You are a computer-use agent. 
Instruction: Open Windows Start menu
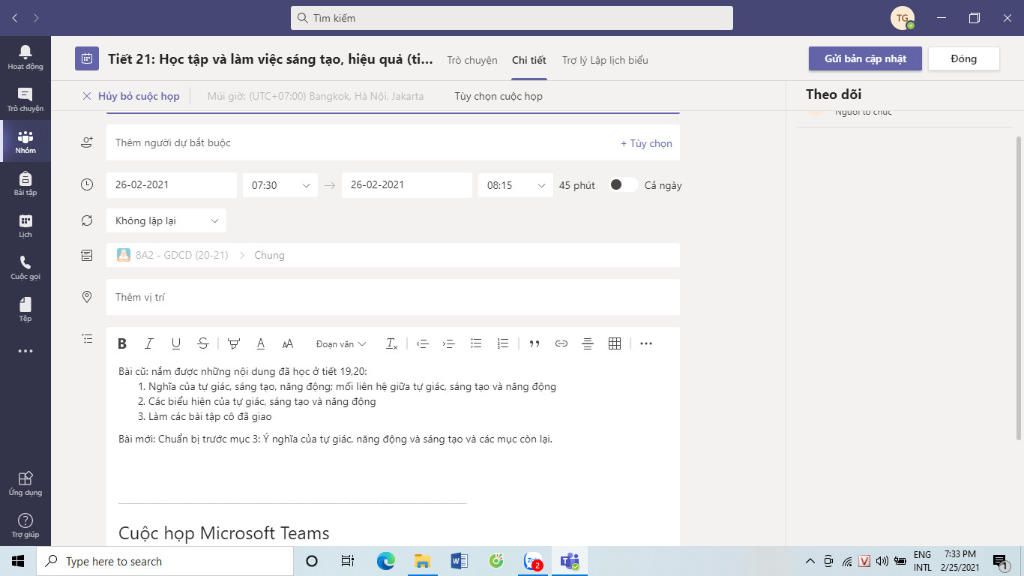pyautogui.click(x=18, y=561)
